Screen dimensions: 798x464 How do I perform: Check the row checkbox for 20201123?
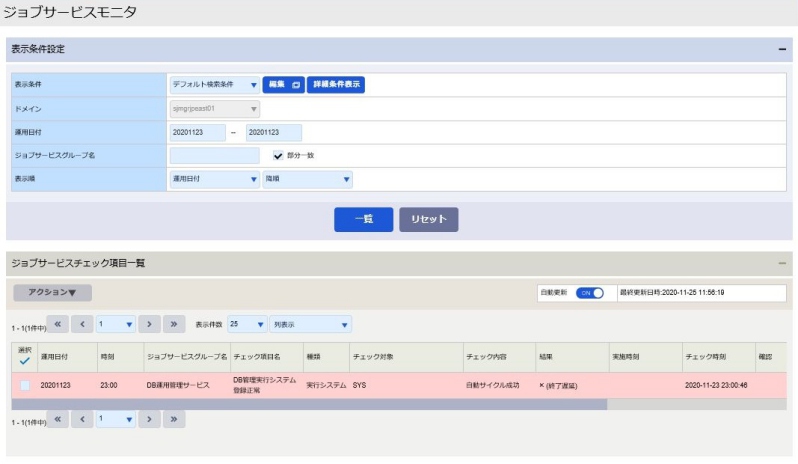tap(24, 386)
